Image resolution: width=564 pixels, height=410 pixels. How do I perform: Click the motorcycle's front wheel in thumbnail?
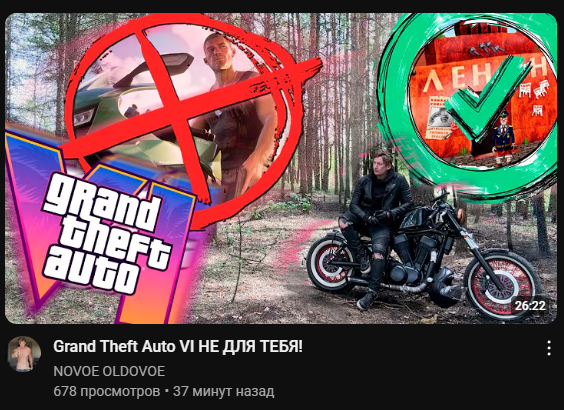click(504, 284)
